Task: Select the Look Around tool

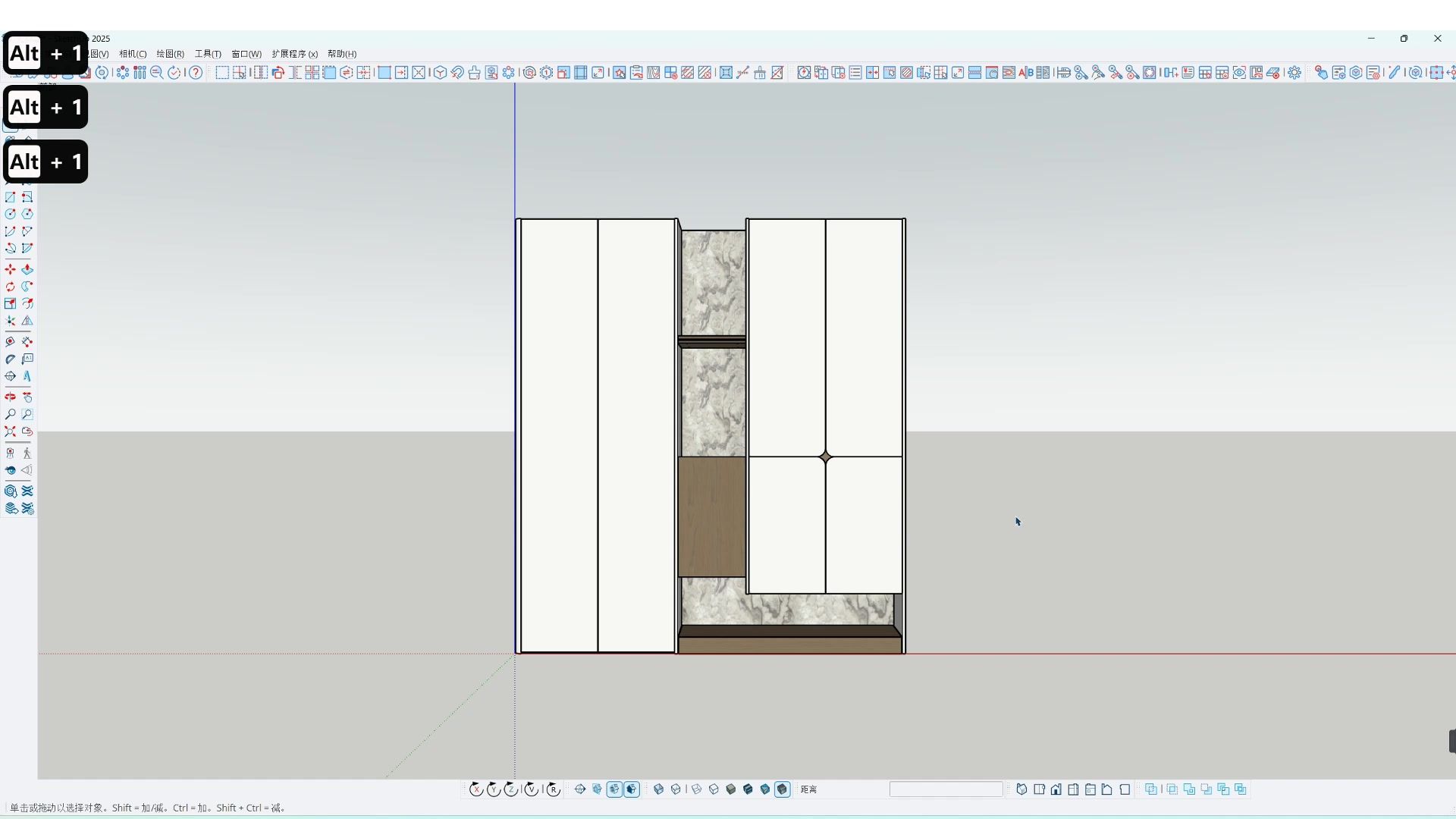Action: point(10,470)
